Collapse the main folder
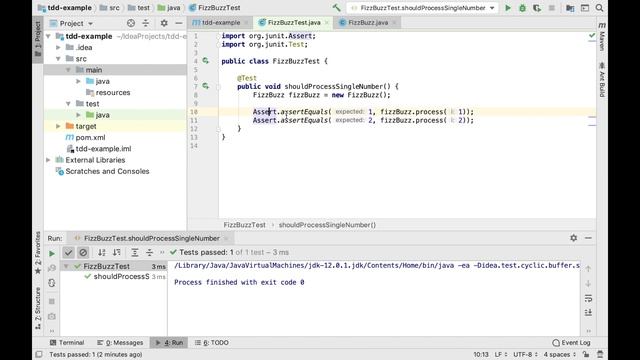Screen dimensions: 640x360 [x=68, y=70]
